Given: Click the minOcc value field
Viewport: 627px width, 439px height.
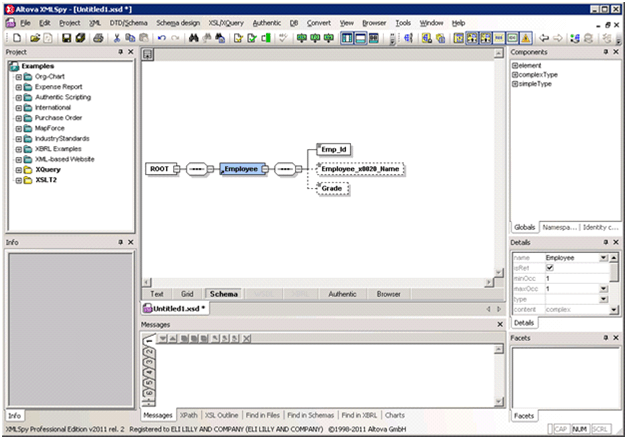Looking at the screenshot, I should point(576,278).
